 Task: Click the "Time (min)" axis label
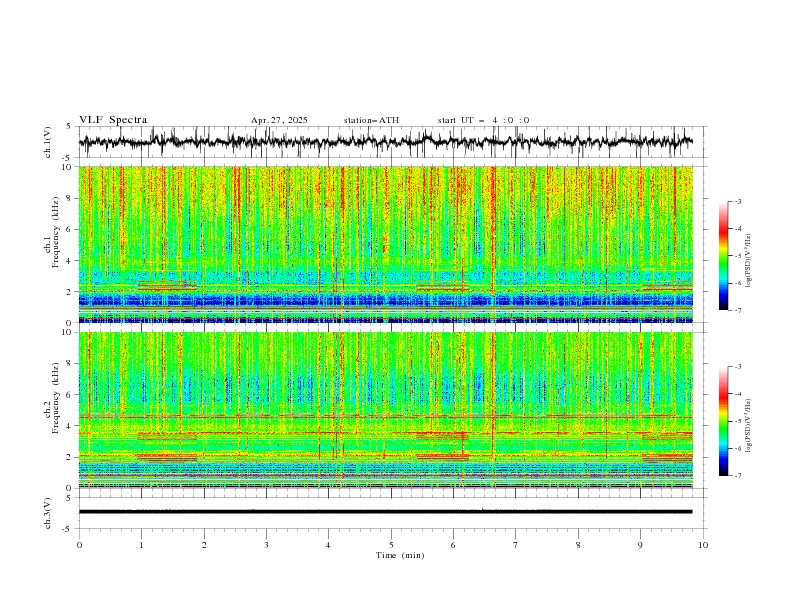coord(400,555)
